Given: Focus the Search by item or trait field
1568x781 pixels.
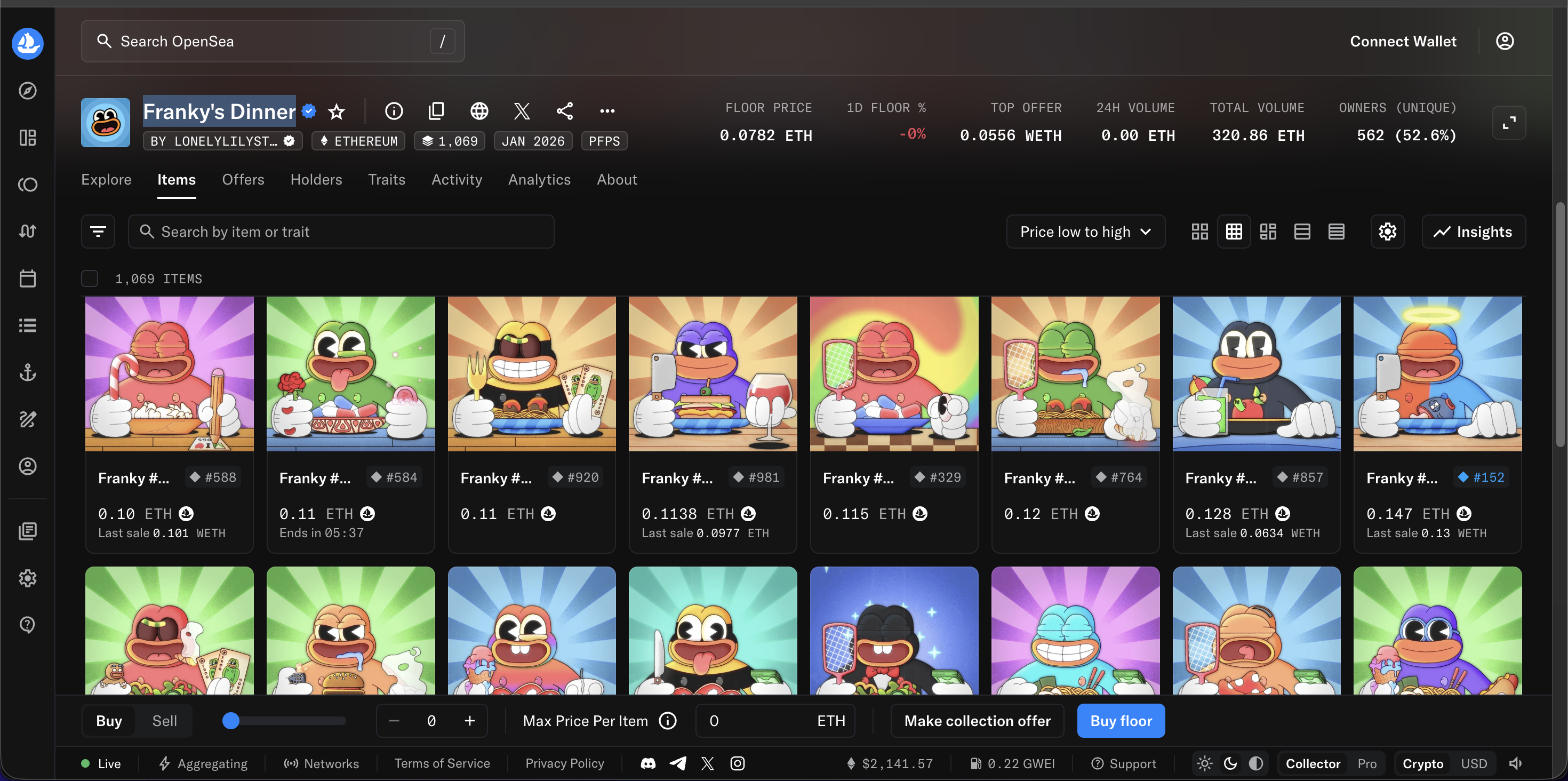Looking at the screenshot, I should [x=341, y=232].
